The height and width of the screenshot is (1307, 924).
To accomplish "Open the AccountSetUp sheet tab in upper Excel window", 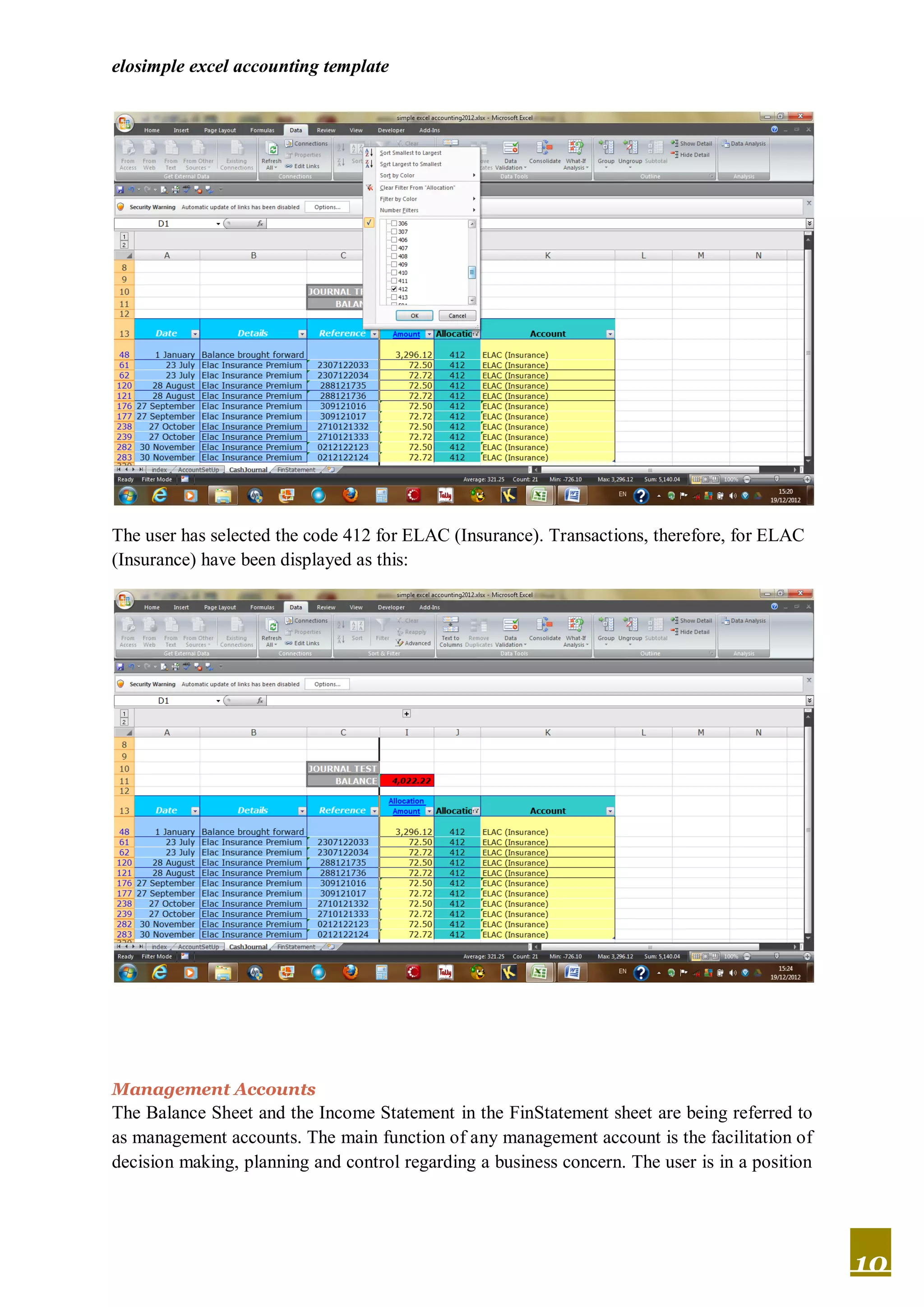I will 198,470.
